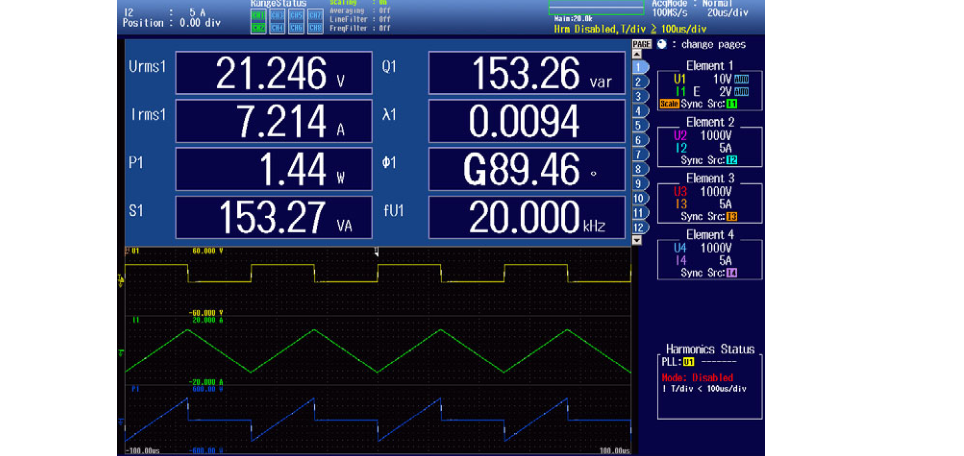
Task: Click the AcqMode Normal setting text
Action: click(692, 3)
